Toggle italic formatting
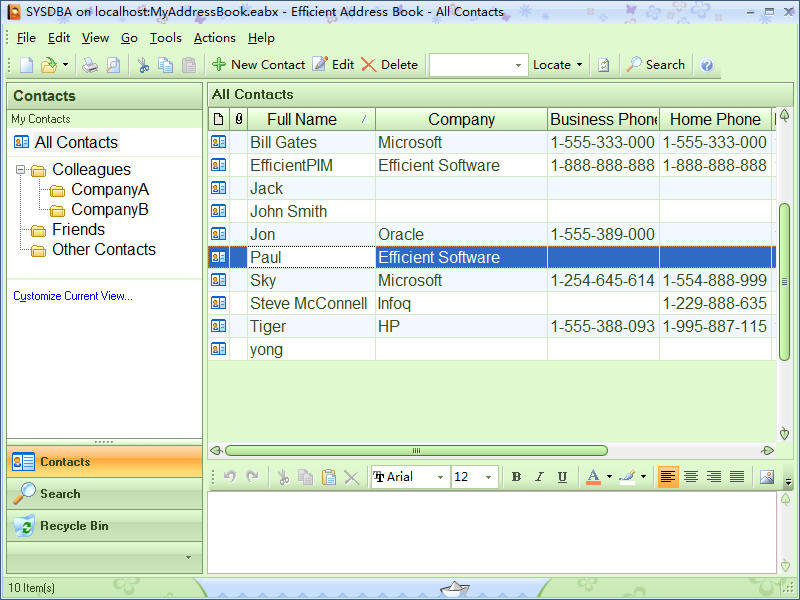800x600 pixels. click(539, 477)
